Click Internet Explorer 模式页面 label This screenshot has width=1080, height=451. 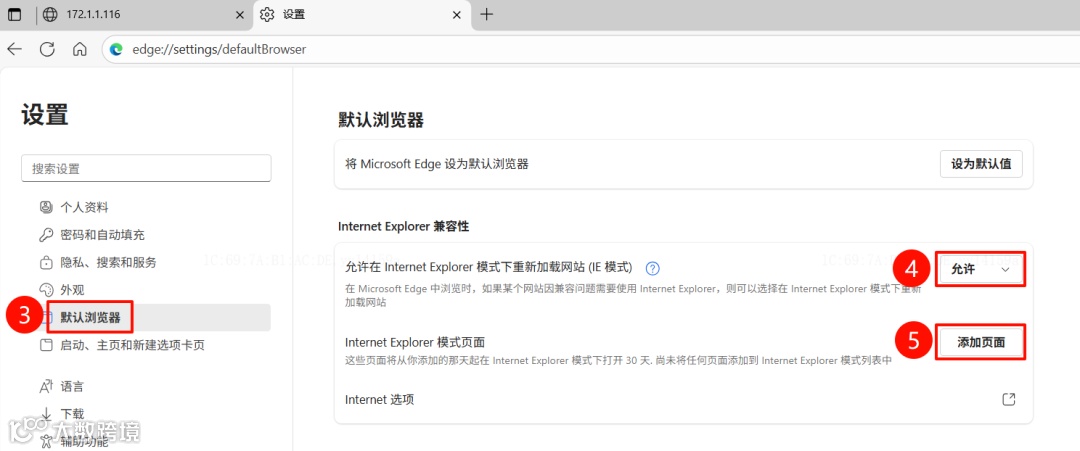[415, 342]
